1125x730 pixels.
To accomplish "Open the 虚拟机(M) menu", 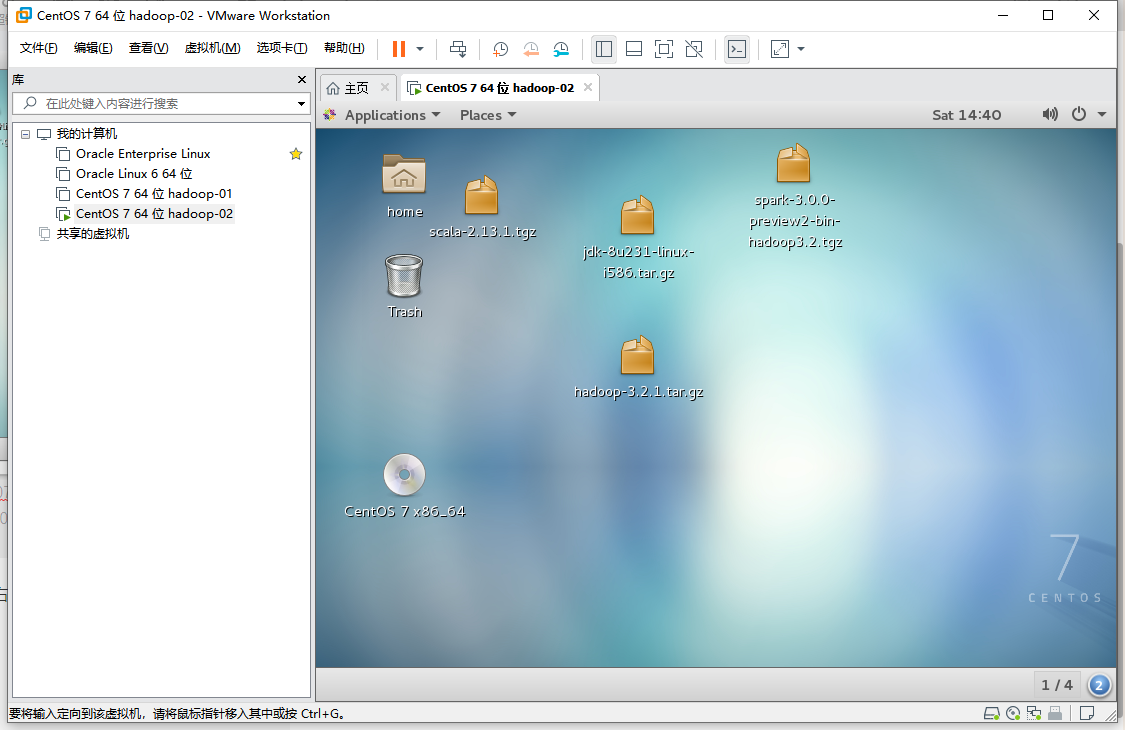I will pyautogui.click(x=212, y=48).
